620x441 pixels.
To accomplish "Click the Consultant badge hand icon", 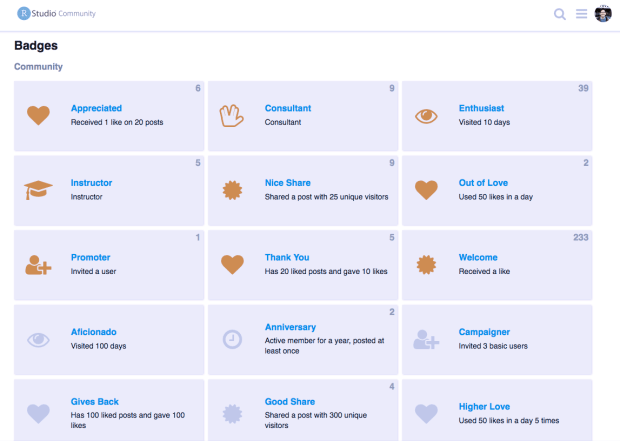I will [x=232, y=116].
